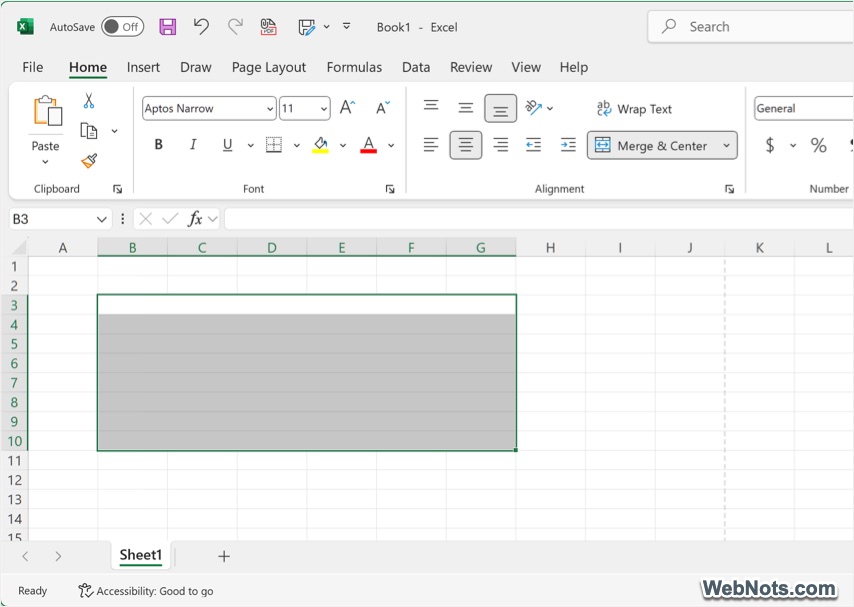This screenshot has width=854, height=607.
Task: Expand Customize Quick Access Toolbar arrow
Action: (x=346, y=26)
